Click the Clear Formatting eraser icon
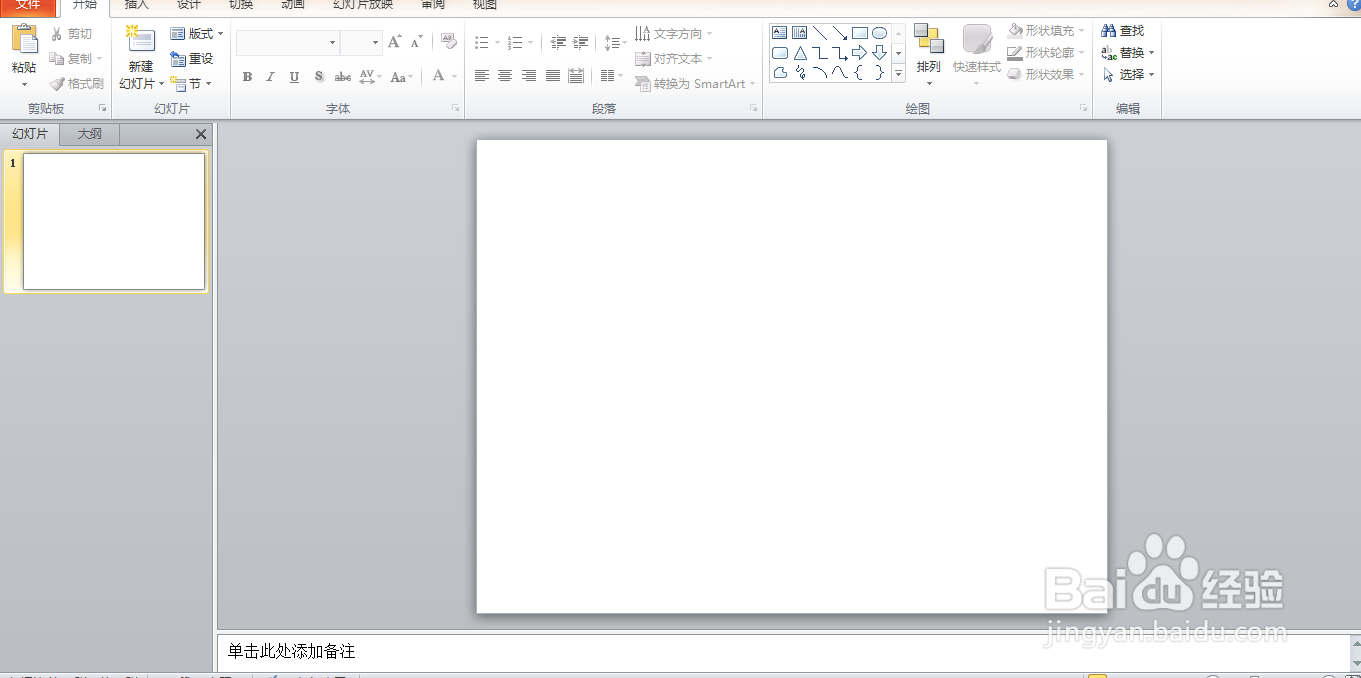Viewport: 1361px width, 678px height. pos(449,42)
